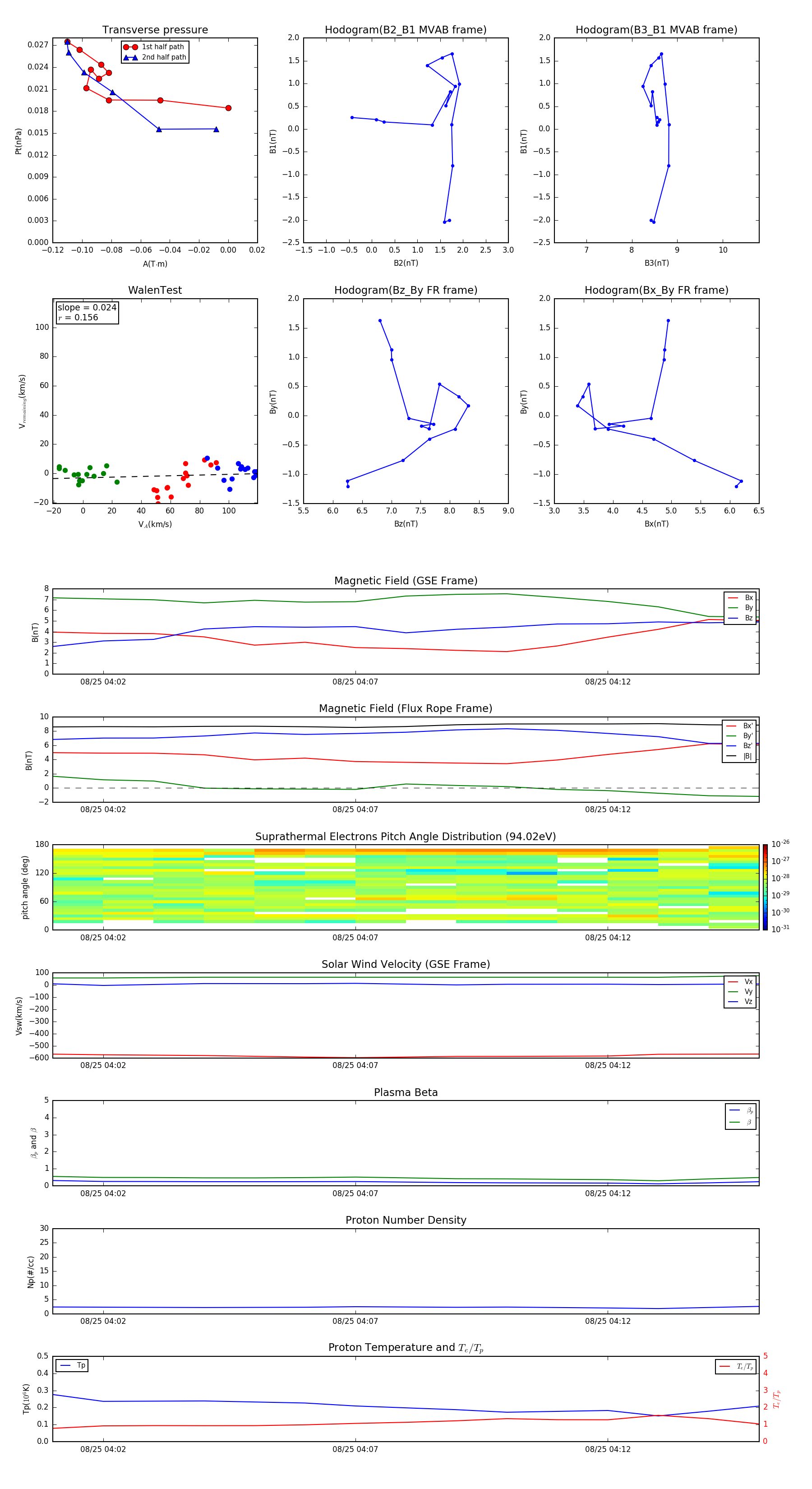Click the 'Solar Wind Velocity (GSE Frame)' title
This screenshot has height=1489, width=812.
click(406, 964)
